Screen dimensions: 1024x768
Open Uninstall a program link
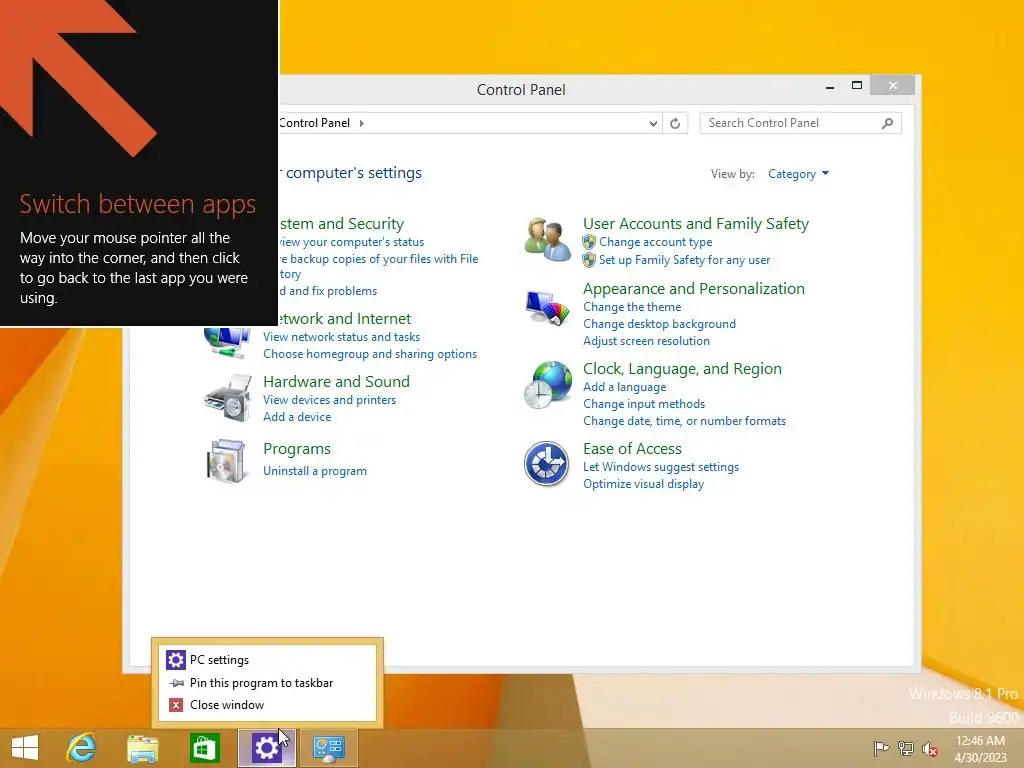315,471
